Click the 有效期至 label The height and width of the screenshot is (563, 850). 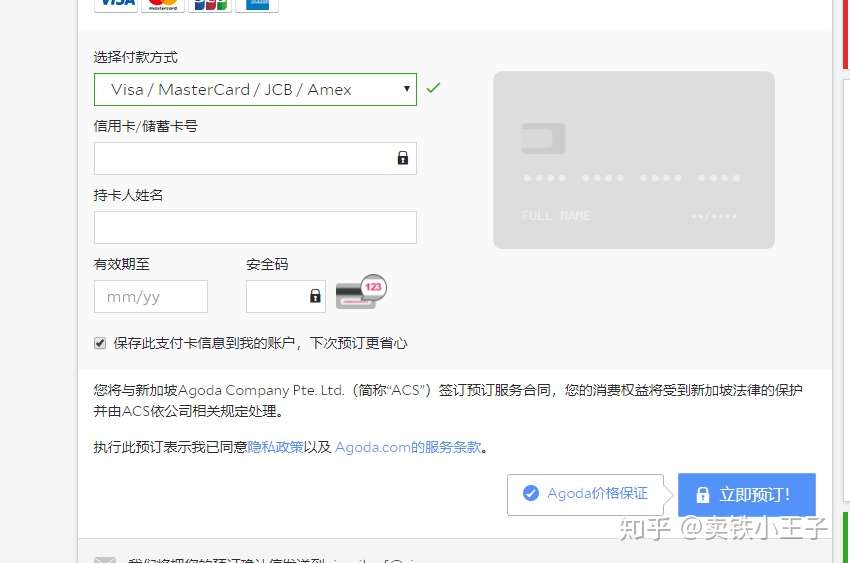coord(121,264)
